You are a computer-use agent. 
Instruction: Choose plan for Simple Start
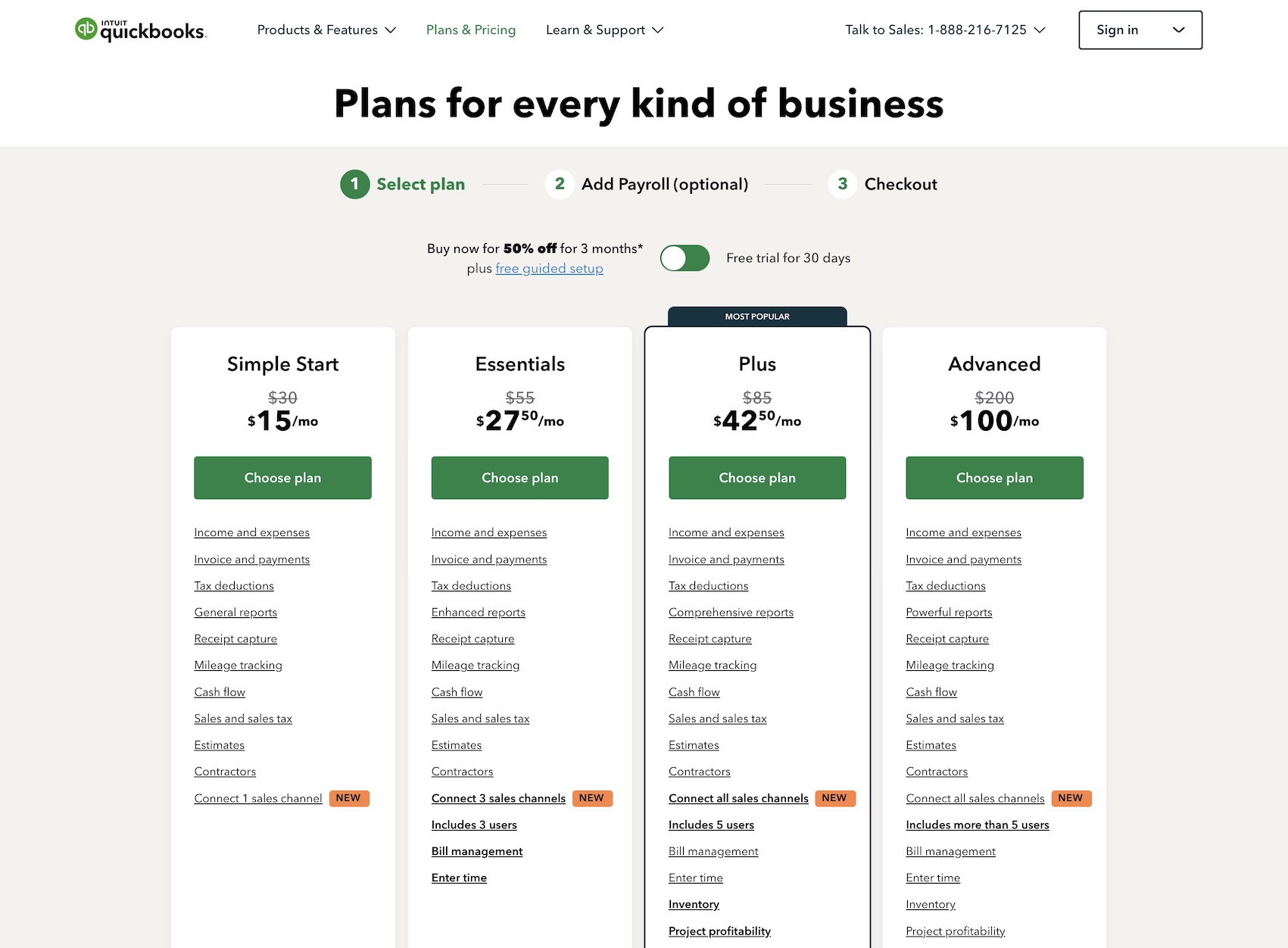[282, 478]
